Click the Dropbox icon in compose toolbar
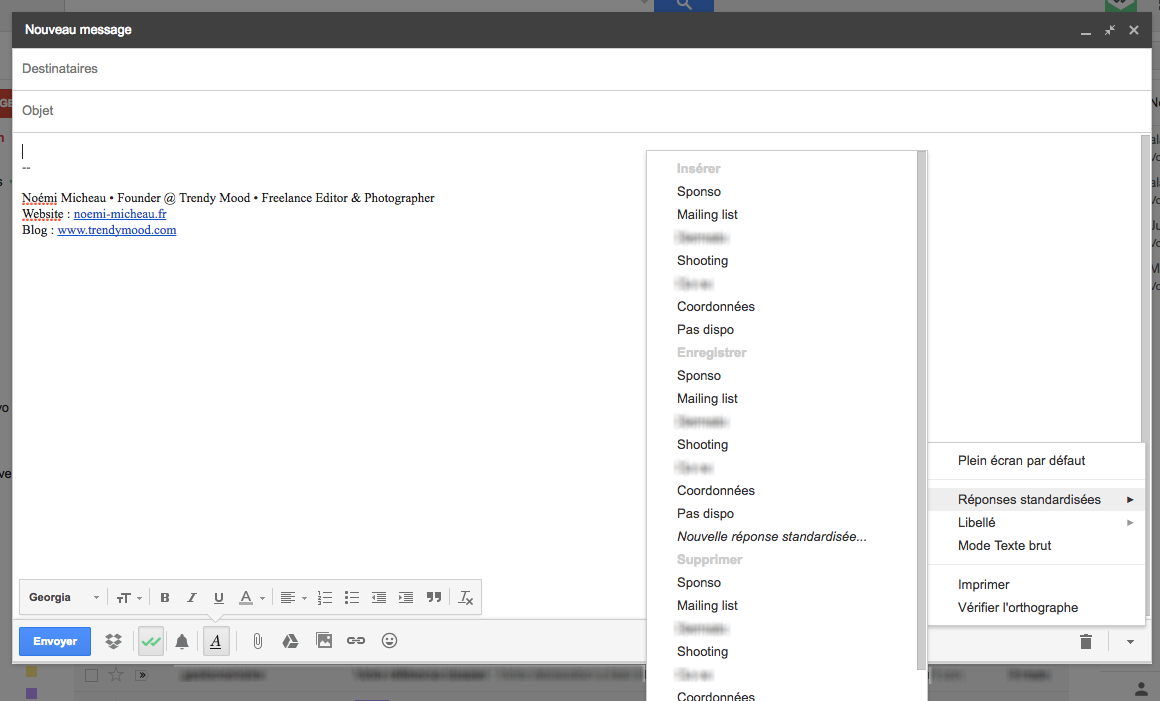 [114, 641]
